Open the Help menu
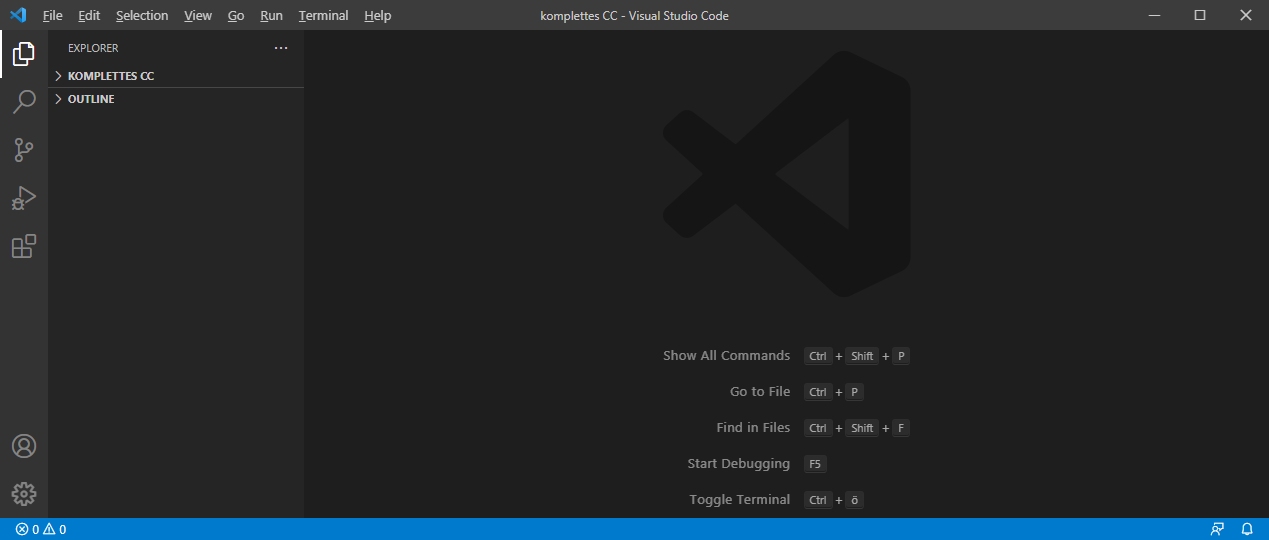 click(x=378, y=15)
